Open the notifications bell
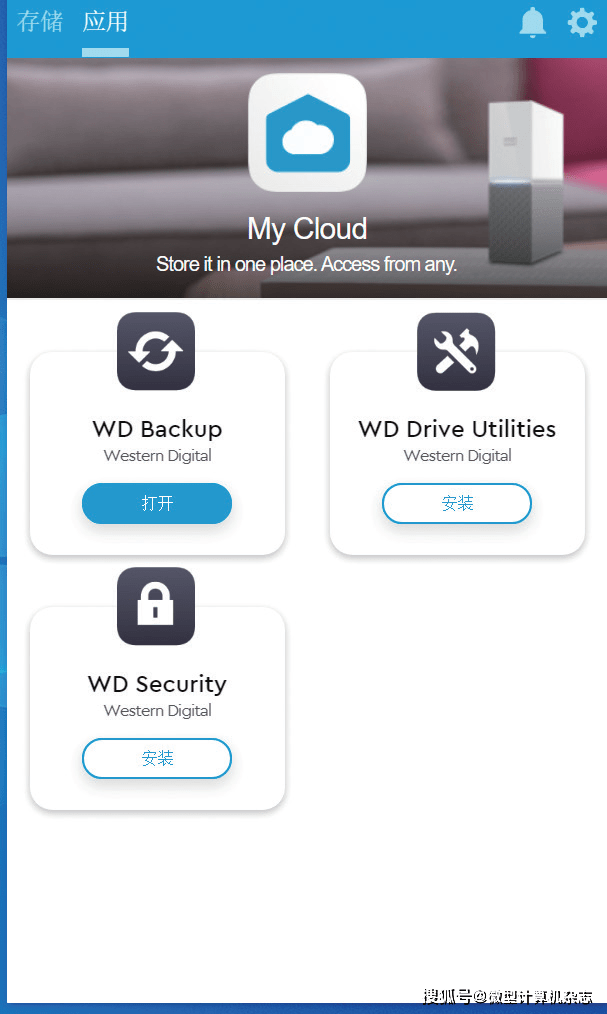The height and width of the screenshot is (1014, 607). 533,23
